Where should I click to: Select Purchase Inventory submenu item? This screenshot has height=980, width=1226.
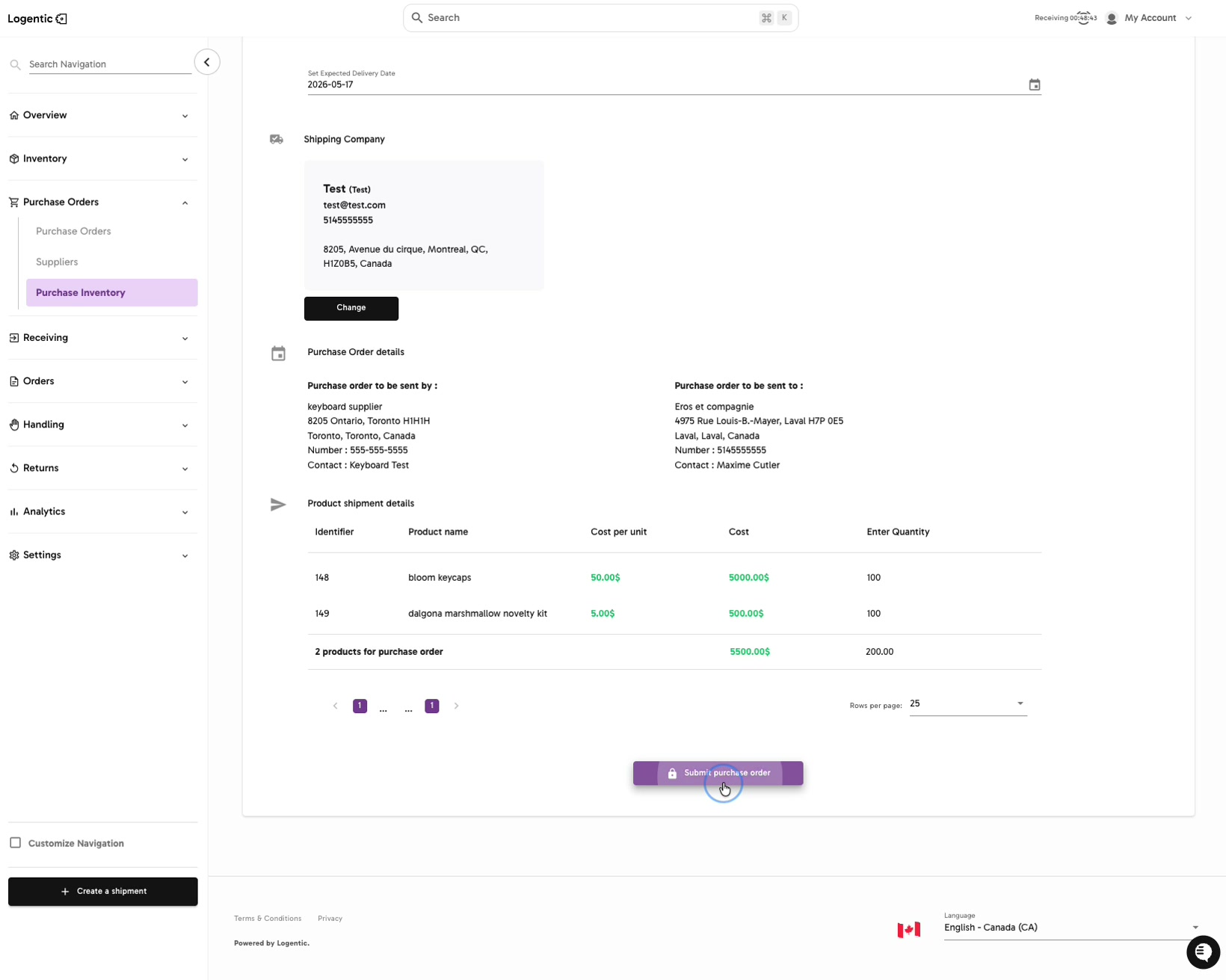[112, 292]
